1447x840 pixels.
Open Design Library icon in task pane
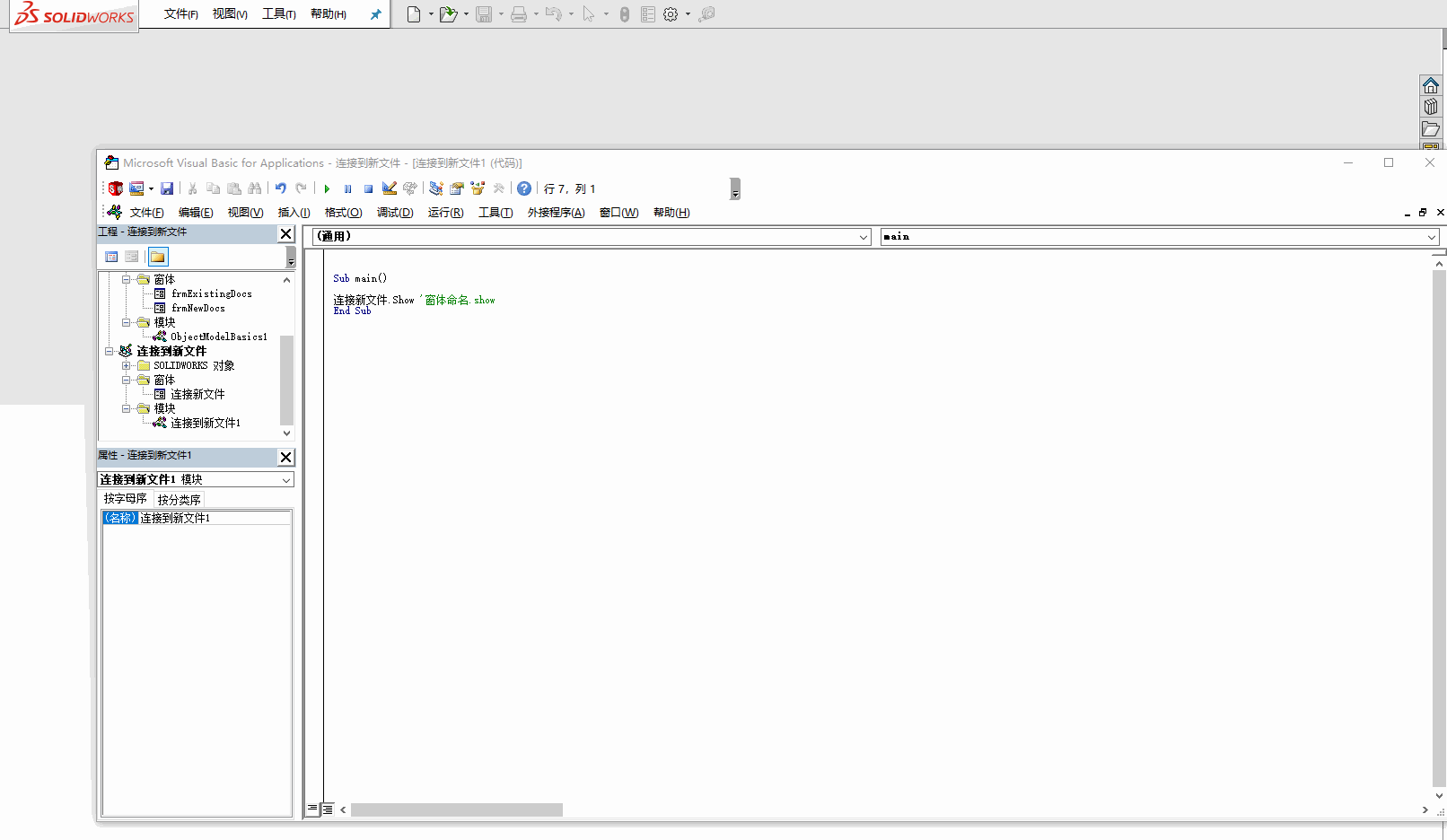click(1431, 107)
